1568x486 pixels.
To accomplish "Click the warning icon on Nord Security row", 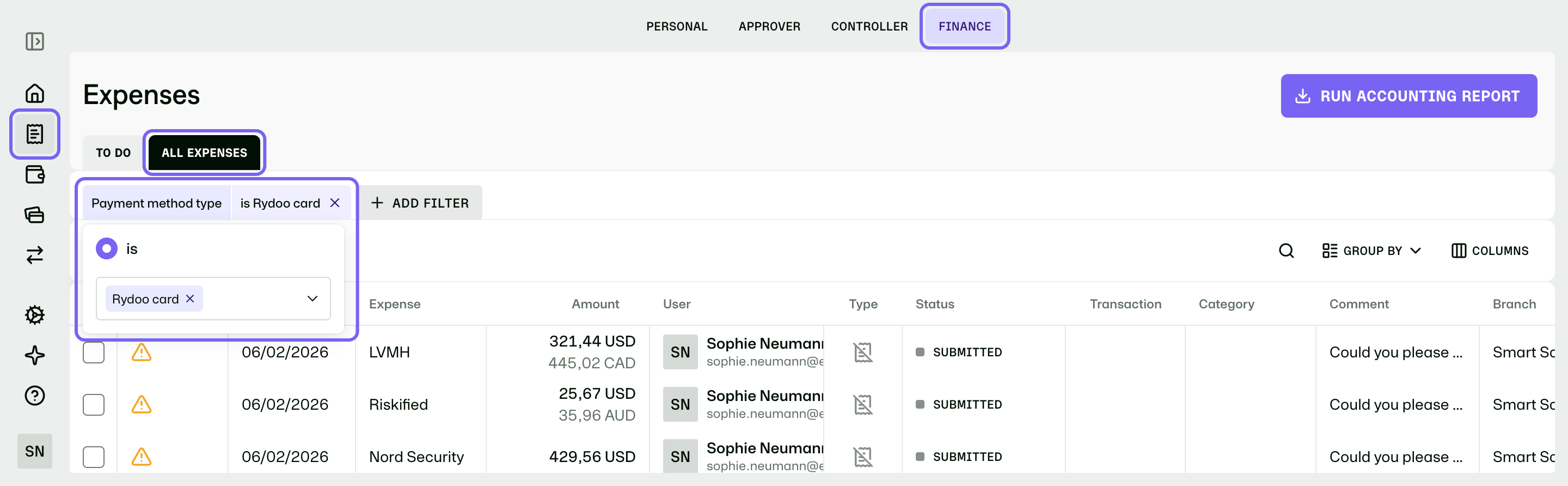I will click(x=141, y=457).
